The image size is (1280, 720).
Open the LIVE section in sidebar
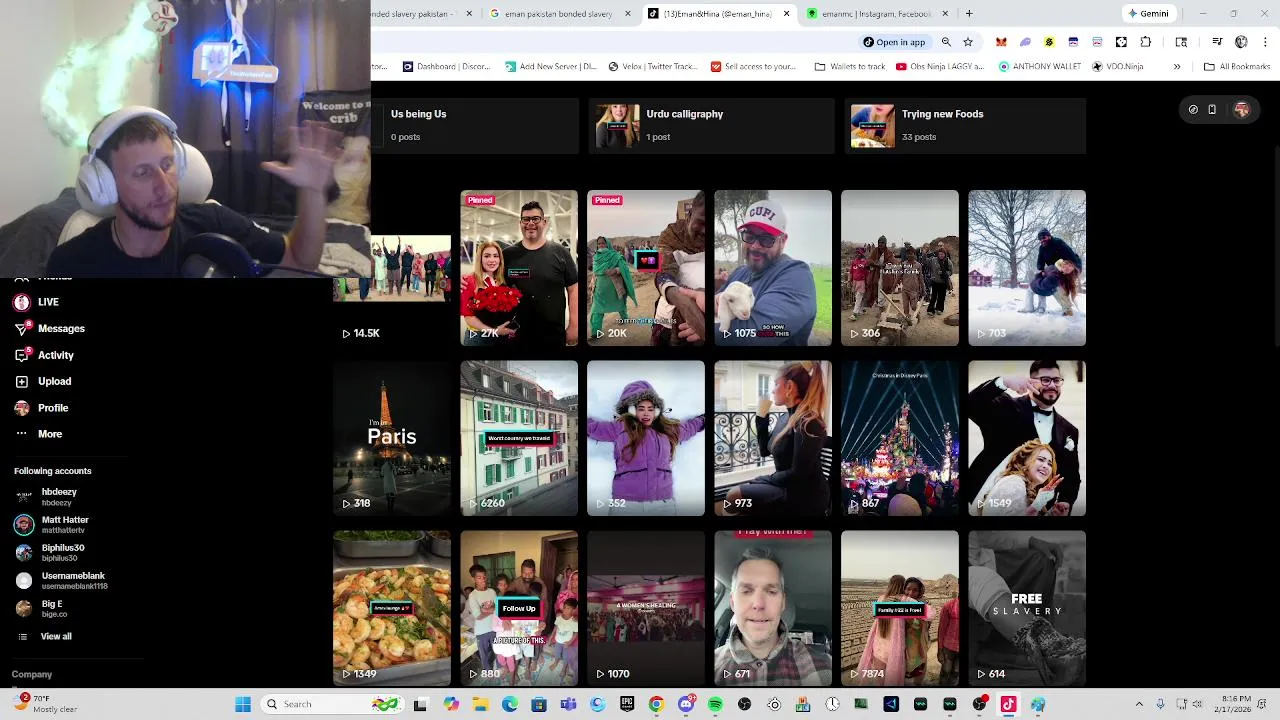tap(36, 302)
